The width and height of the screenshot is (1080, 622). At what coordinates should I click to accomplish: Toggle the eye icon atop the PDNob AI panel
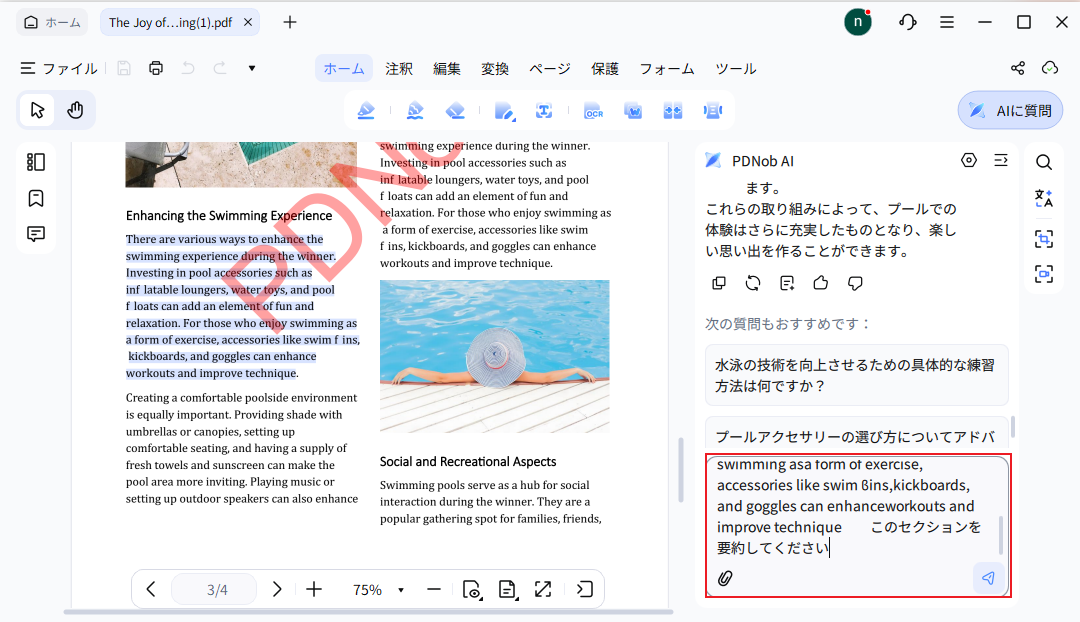968,159
